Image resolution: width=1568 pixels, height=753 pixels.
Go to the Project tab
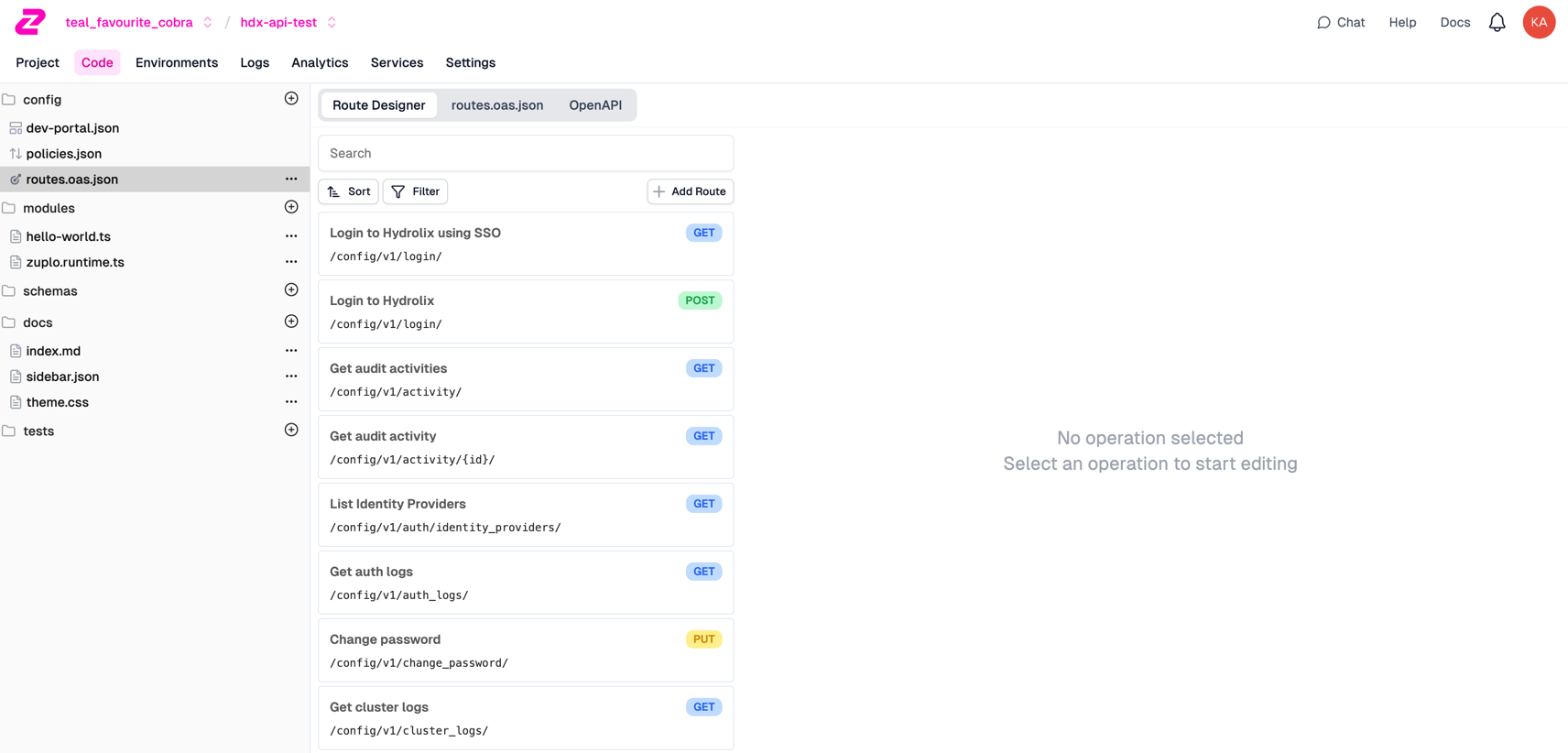pos(38,62)
